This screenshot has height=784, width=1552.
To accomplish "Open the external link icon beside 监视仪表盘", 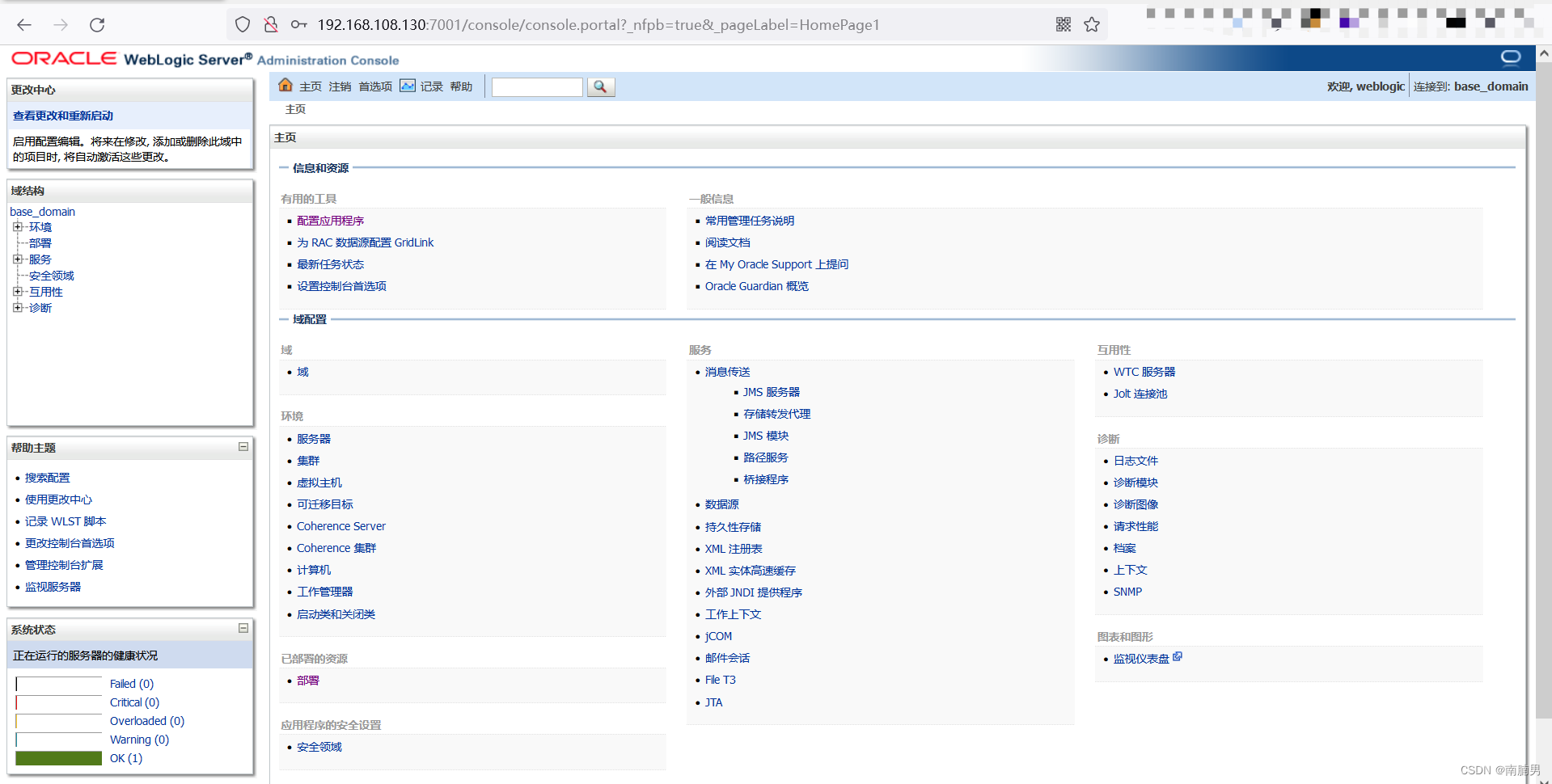I will (x=1178, y=656).
